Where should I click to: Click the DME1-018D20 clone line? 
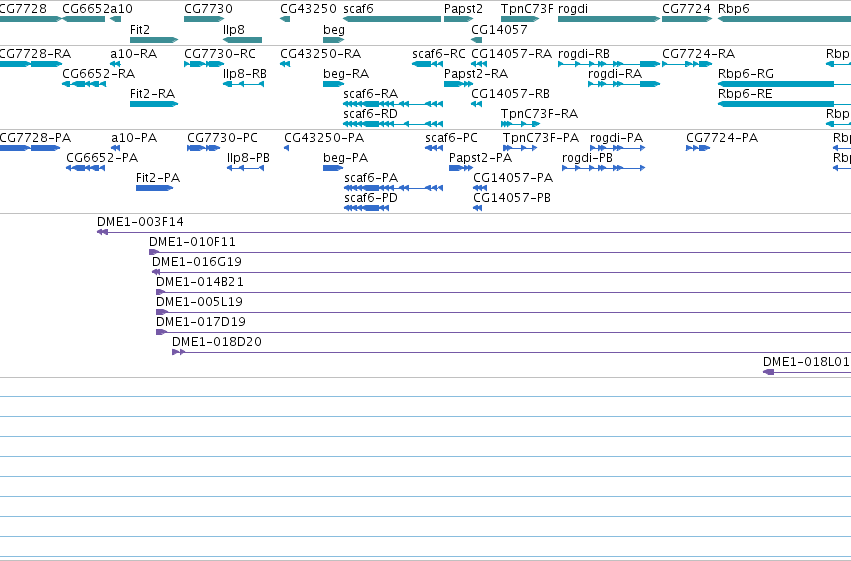click(511, 353)
